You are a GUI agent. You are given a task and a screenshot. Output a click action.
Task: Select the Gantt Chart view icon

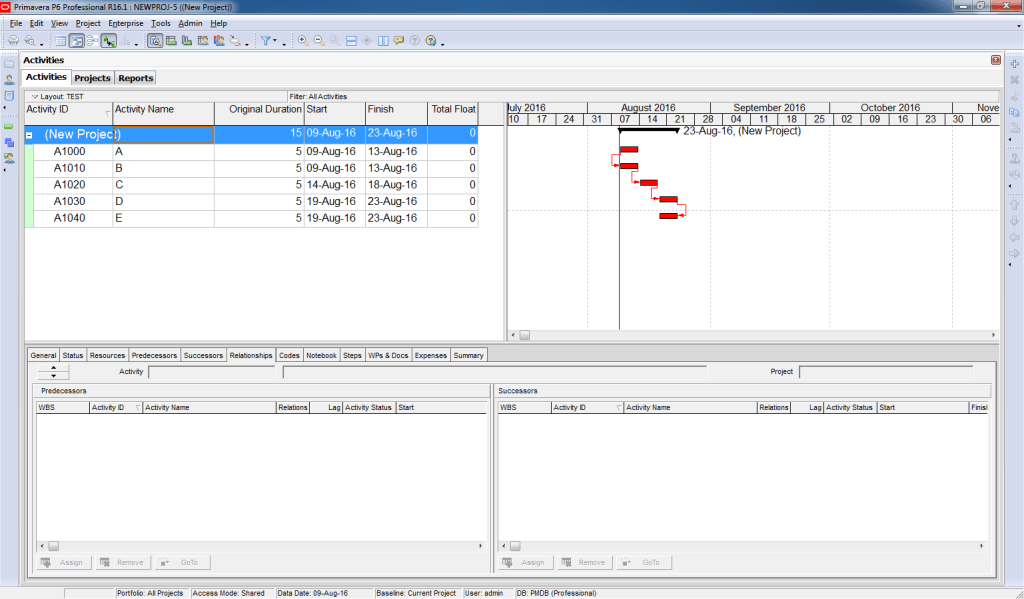[77, 41]
